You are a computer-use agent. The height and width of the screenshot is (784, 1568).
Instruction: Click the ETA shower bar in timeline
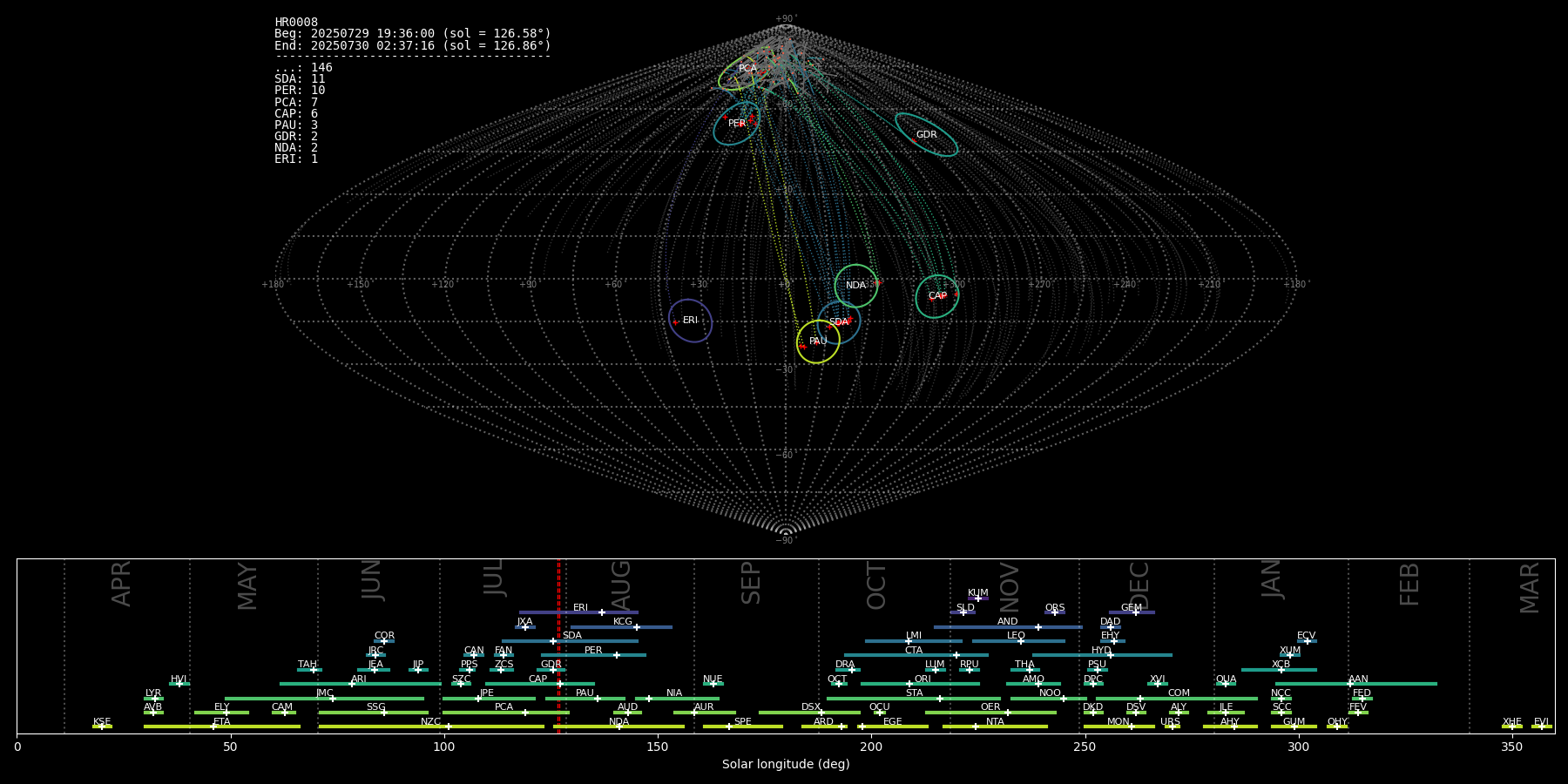coord(222,727)
